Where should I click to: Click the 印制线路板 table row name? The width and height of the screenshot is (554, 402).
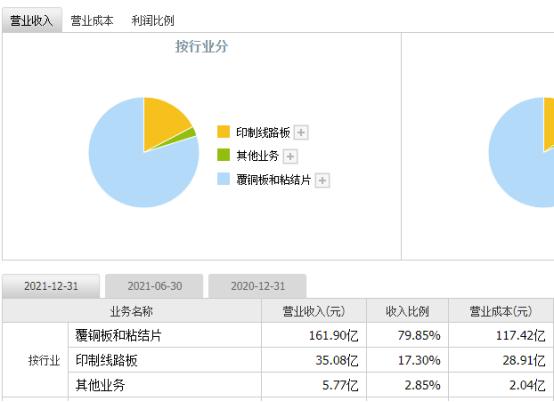tap(106, 360)
